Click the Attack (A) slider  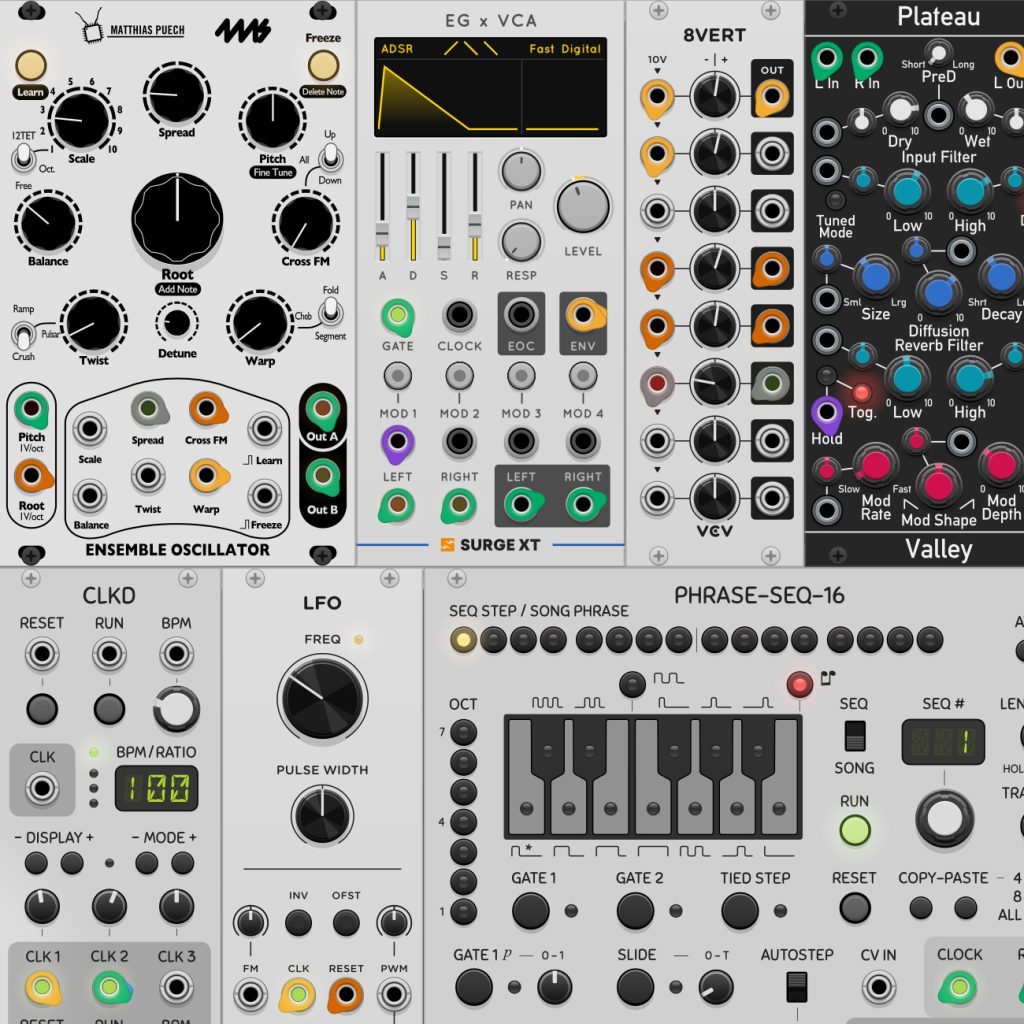tap(382, 207)
